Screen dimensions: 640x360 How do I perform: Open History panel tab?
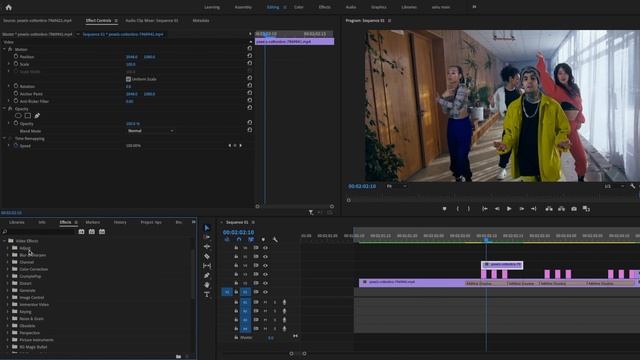tap(120, 222)
